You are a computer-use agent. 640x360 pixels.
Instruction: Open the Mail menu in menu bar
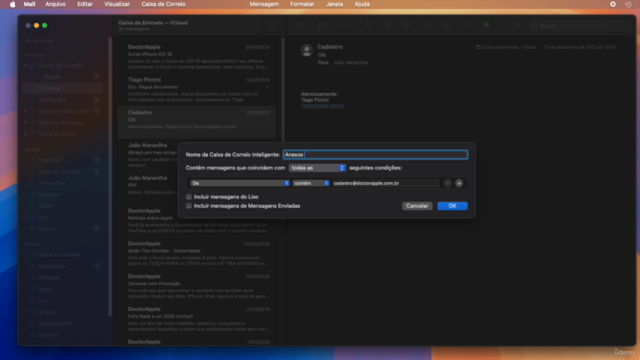[x=29, y=4]
